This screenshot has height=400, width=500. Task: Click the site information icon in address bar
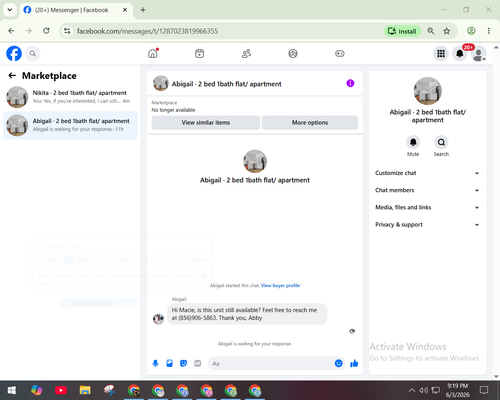click(x=67, y=31)
